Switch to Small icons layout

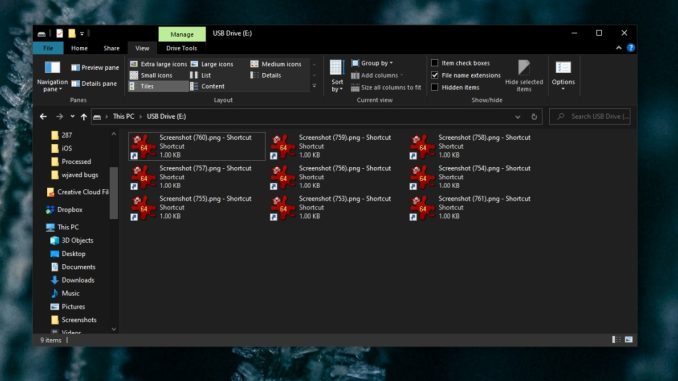[151, 75]
